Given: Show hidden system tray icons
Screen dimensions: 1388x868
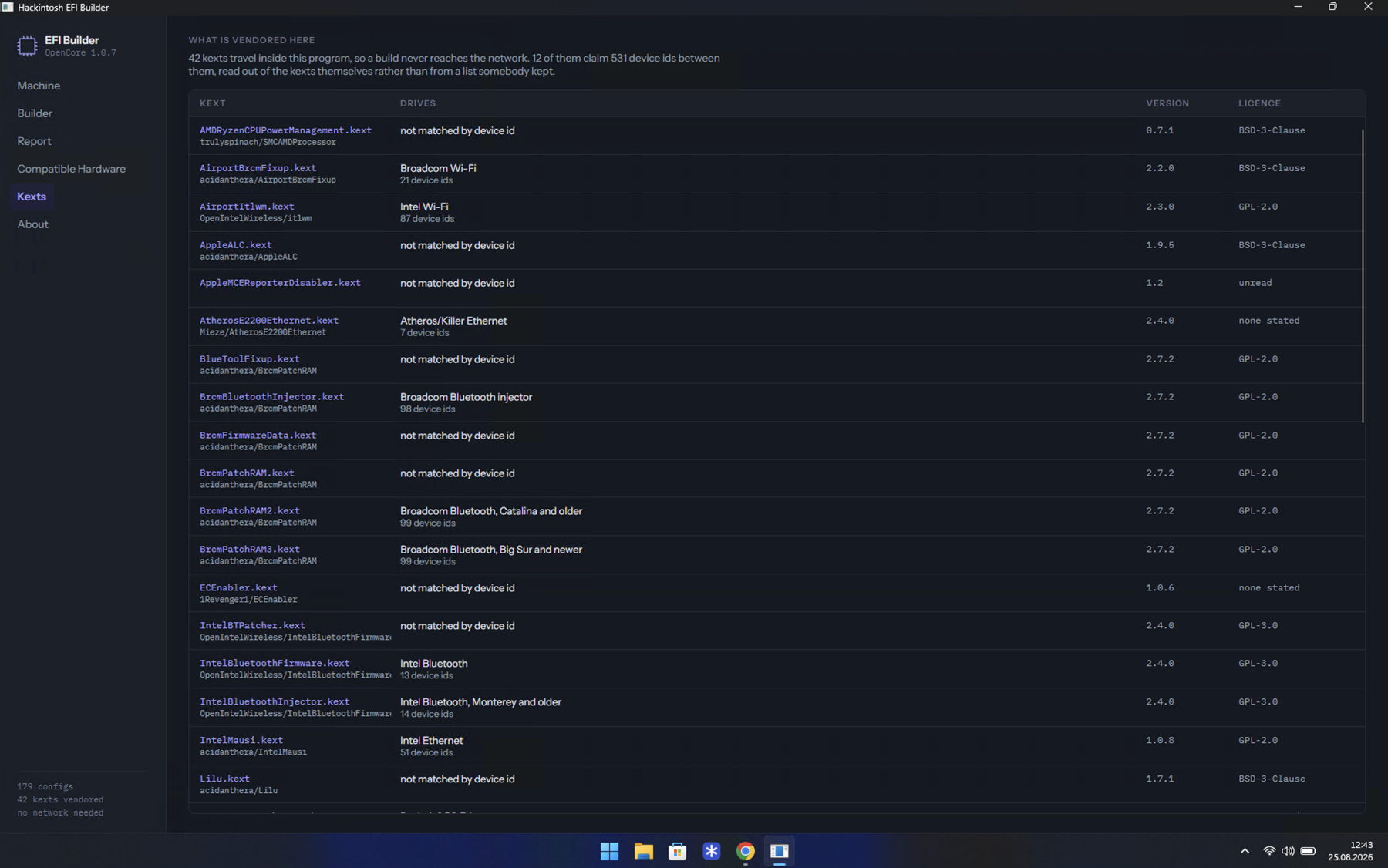Looking at the screenshot, I should pyautogui.click(x=1245, y=851).
